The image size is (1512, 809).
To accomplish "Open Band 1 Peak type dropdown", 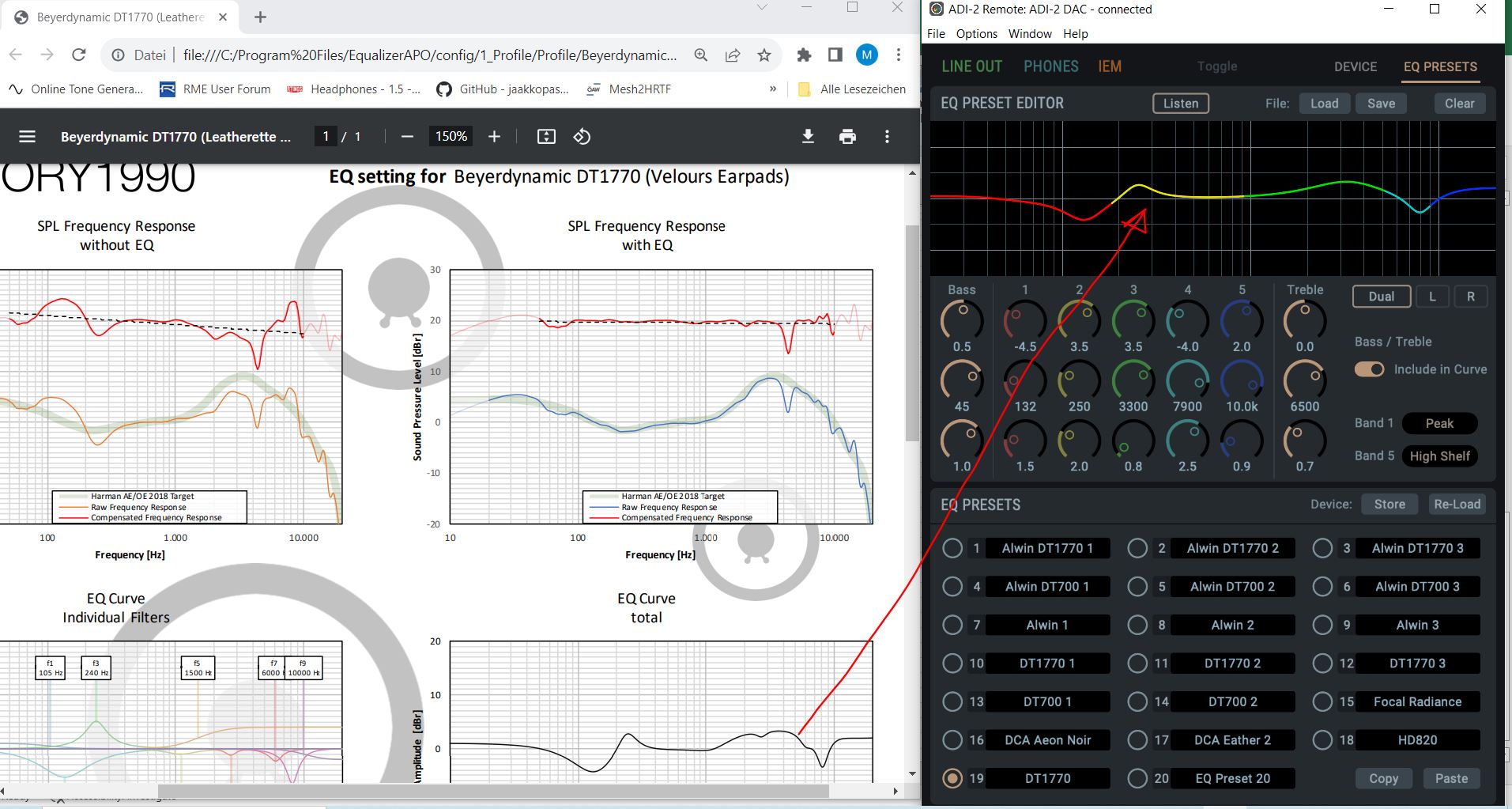I will pyautogui.click(x=1439, y=424).
